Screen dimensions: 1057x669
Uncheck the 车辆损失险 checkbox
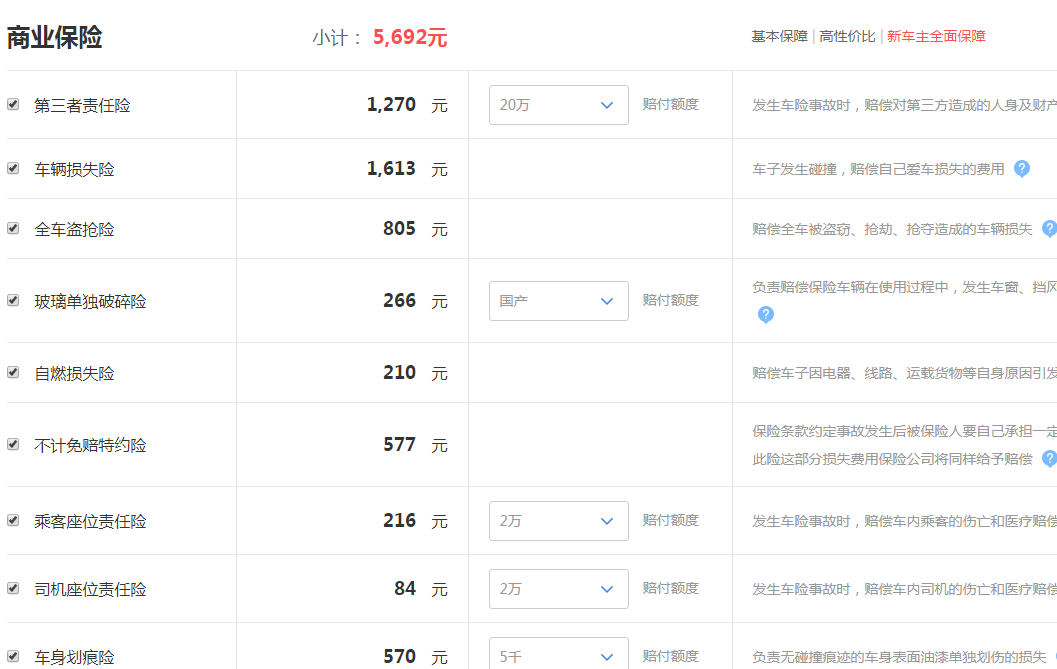(x=13, y=169)
